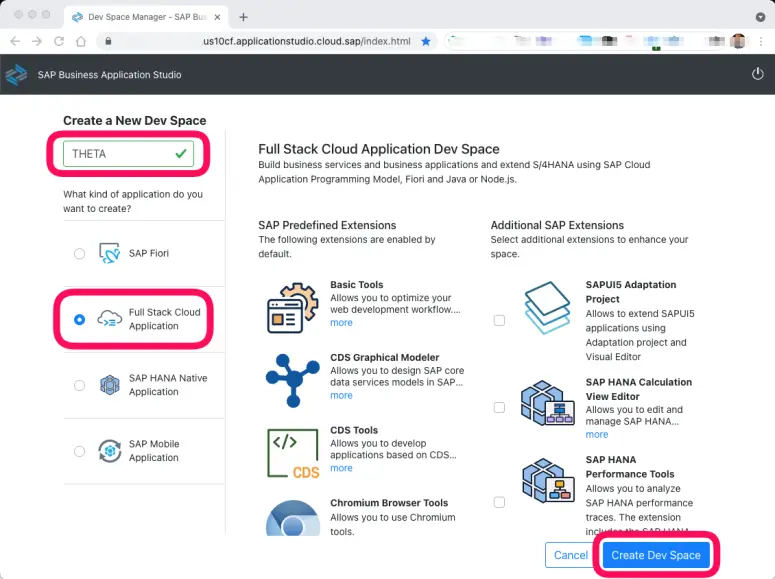Open the tab search dropdown arrow
The image size is (775, 579).
pyautogui.click(x=760, y=17)
